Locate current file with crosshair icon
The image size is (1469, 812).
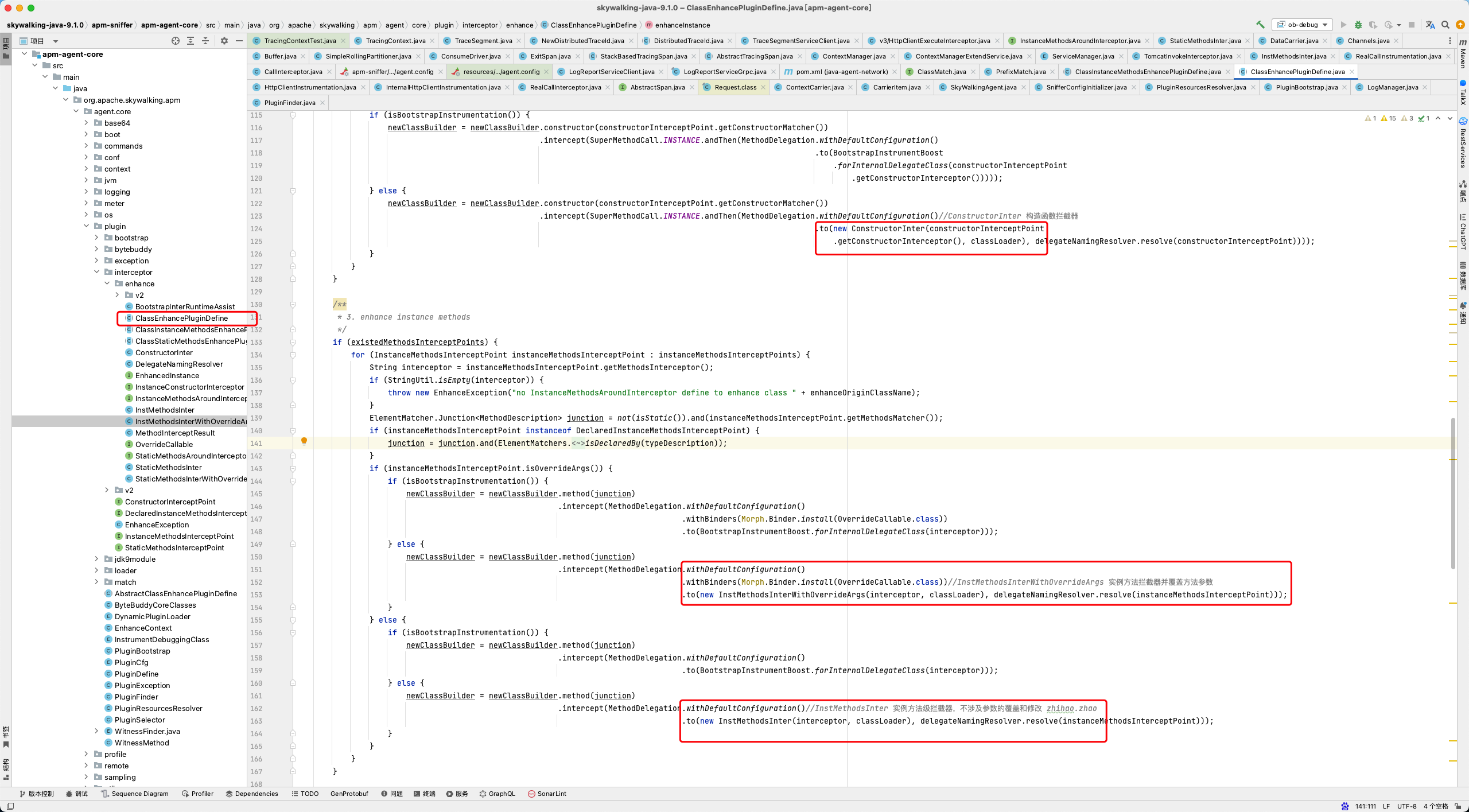(176, 41)
